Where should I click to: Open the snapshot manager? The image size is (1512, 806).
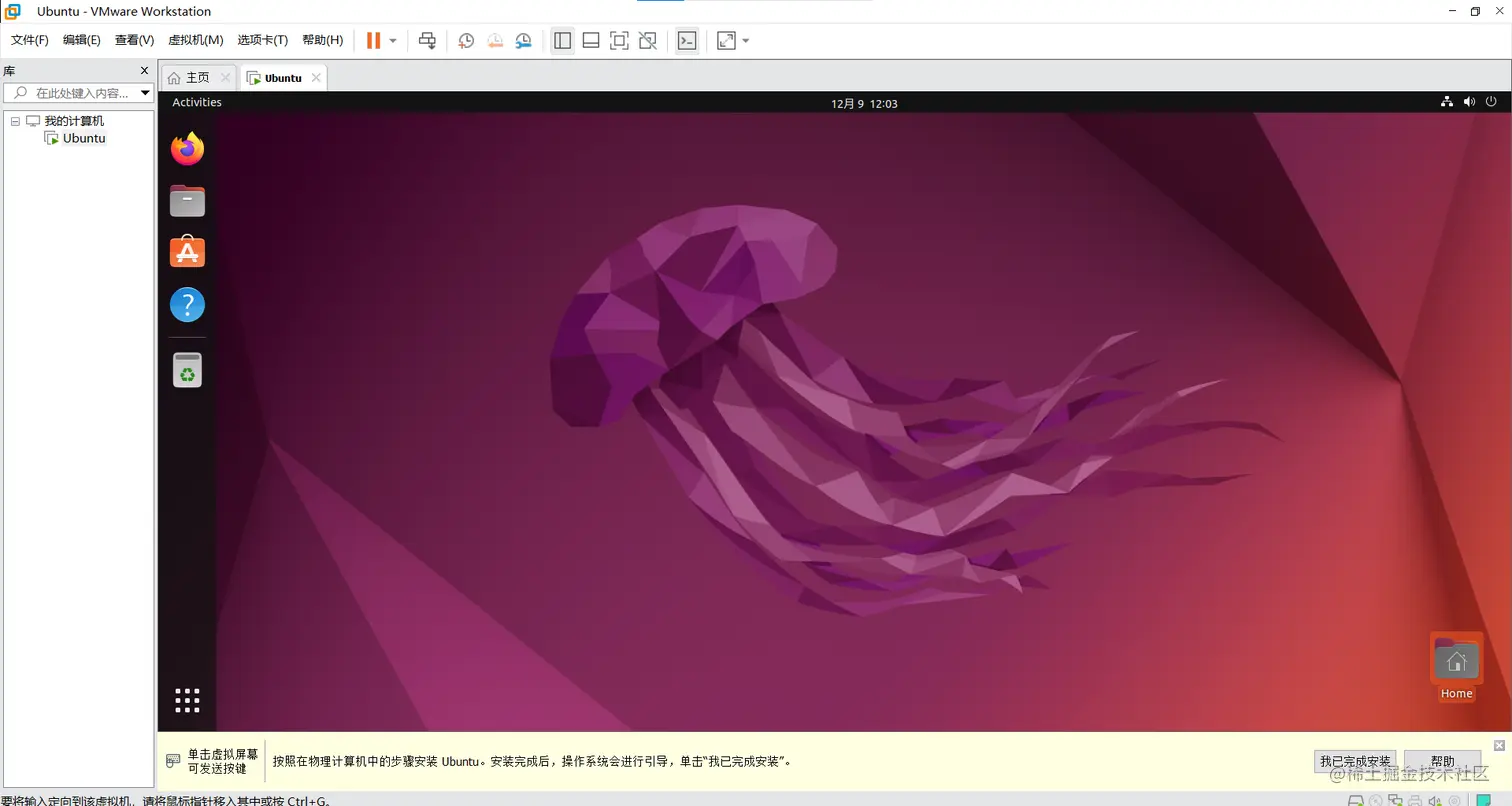coord(524,41)
